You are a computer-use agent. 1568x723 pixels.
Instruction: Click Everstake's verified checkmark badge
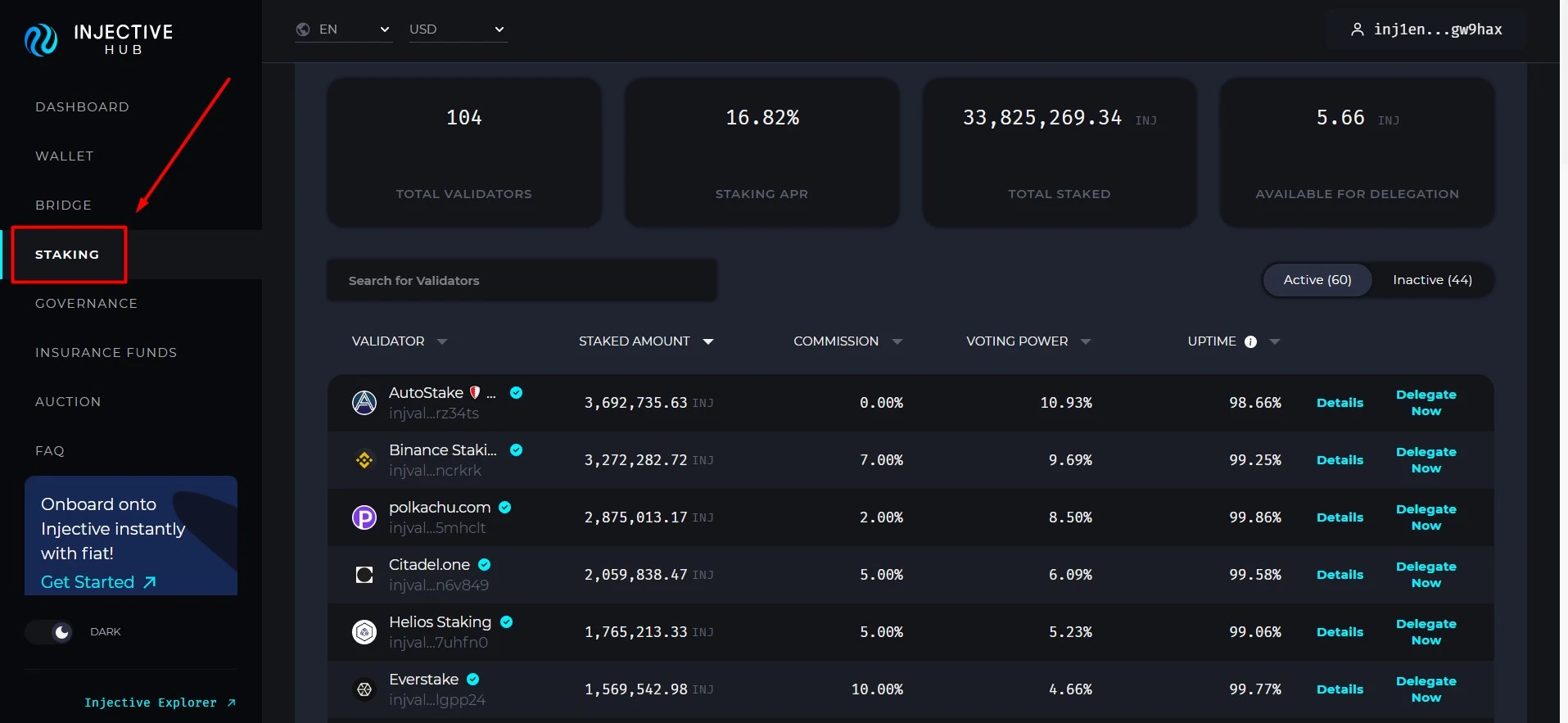click(473, 680)
